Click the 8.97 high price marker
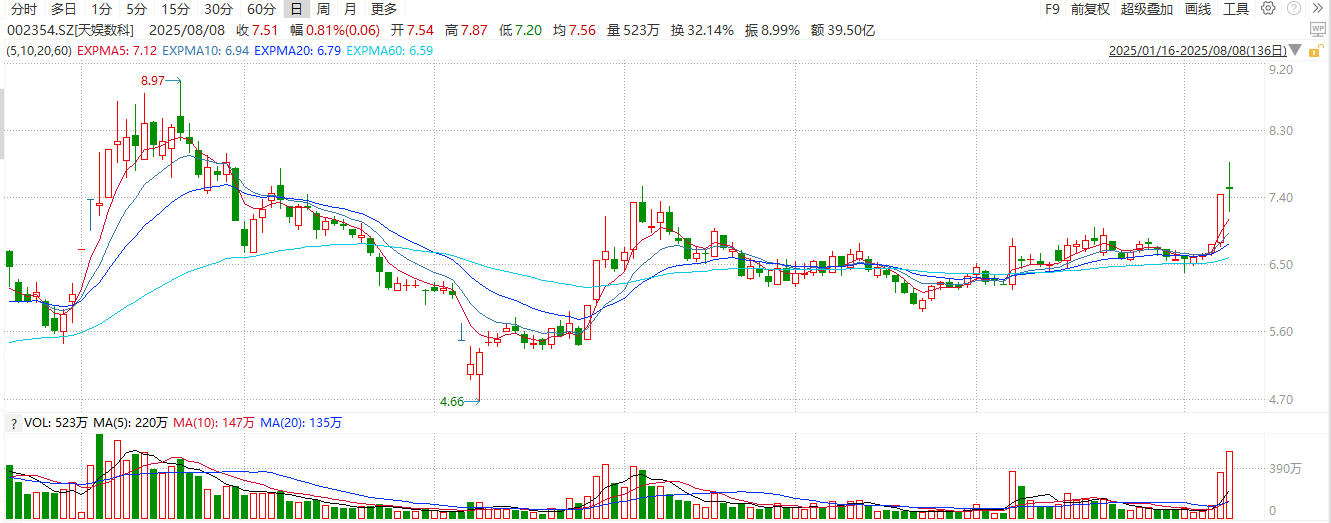 point(152,79)
